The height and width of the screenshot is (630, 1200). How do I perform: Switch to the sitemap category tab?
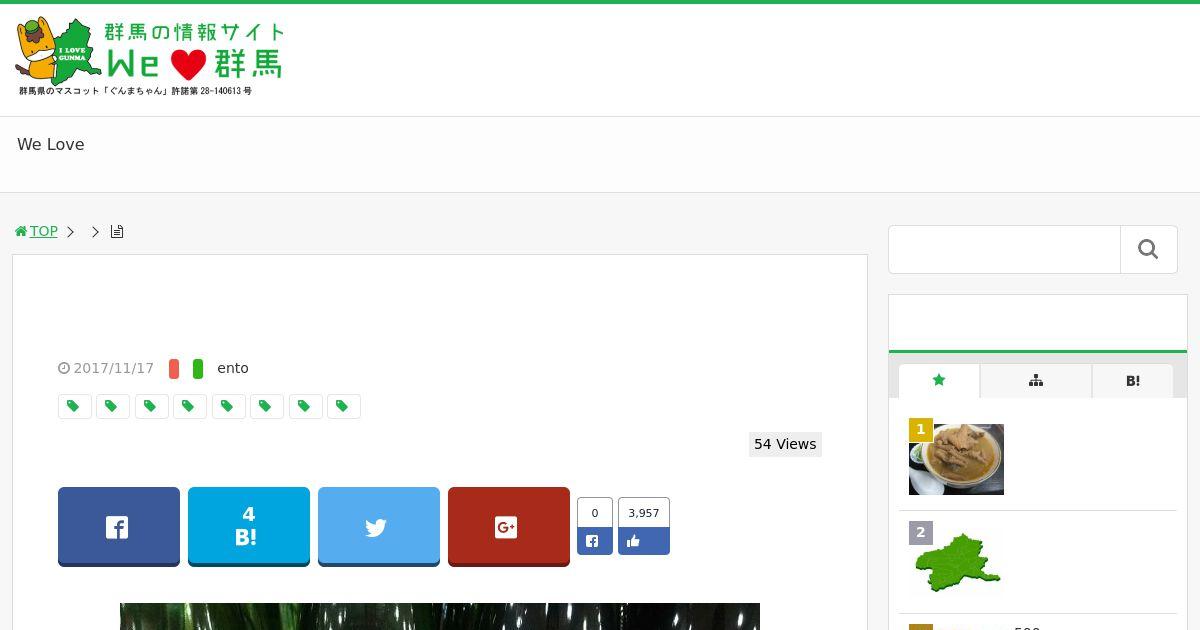(1036, 381)
